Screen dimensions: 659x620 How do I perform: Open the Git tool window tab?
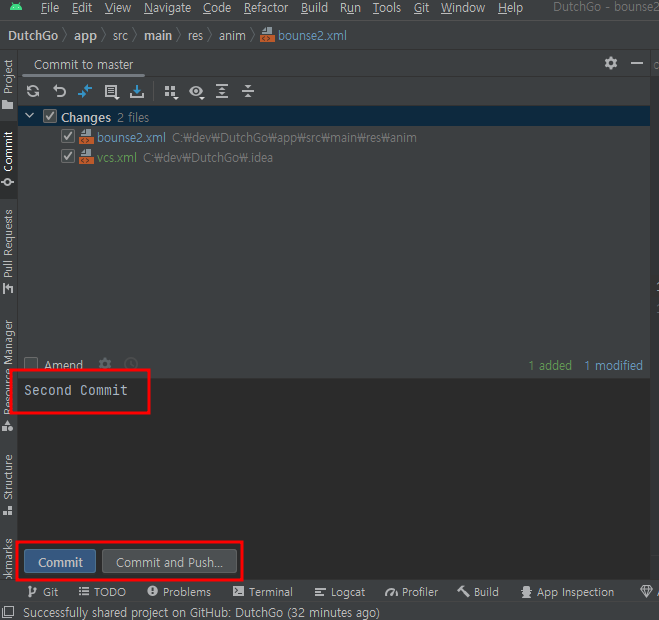42,592
